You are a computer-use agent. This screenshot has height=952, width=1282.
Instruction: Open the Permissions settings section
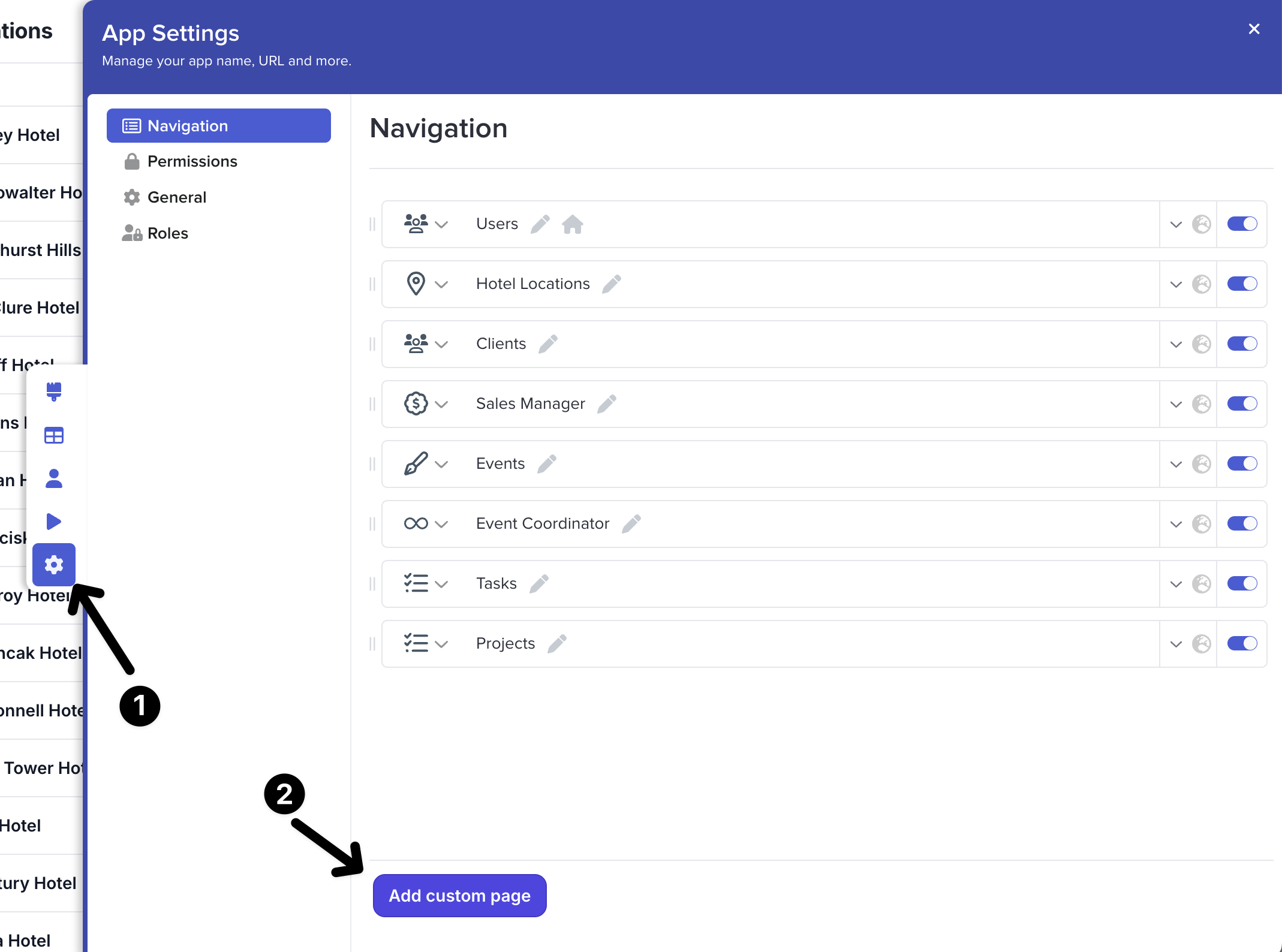click(192, 161)
